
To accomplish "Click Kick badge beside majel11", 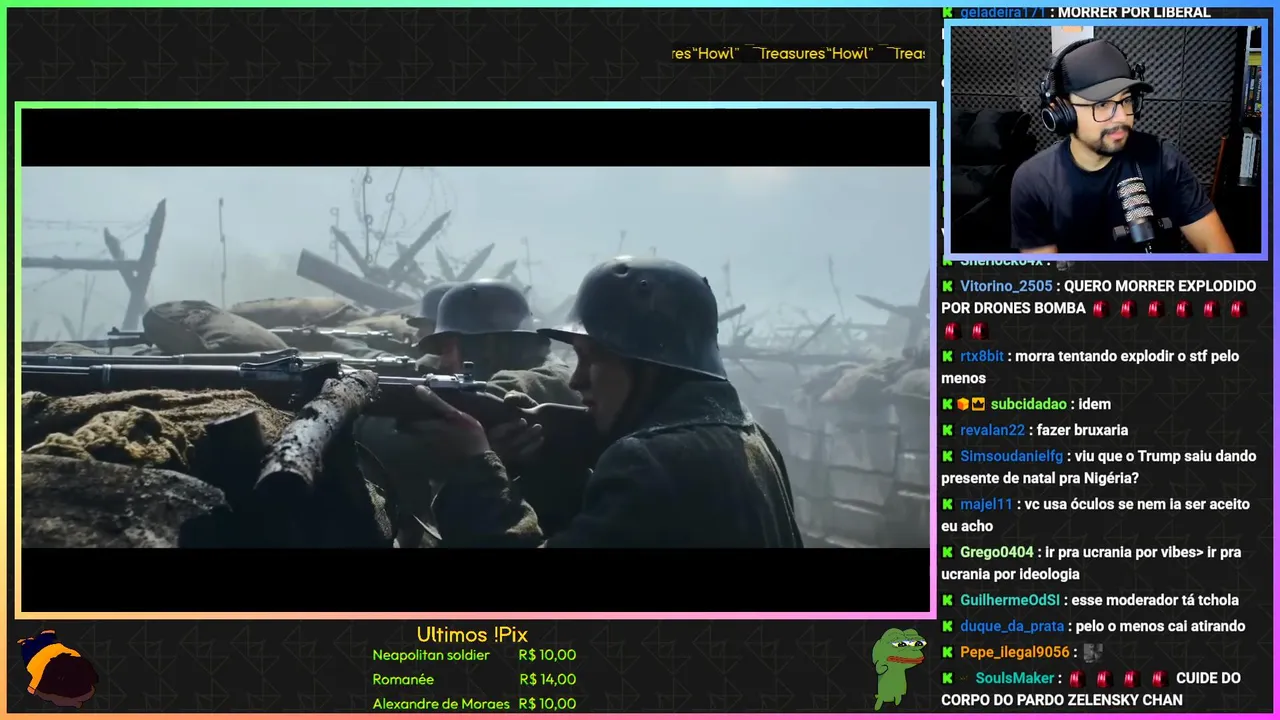I will 947,504.
